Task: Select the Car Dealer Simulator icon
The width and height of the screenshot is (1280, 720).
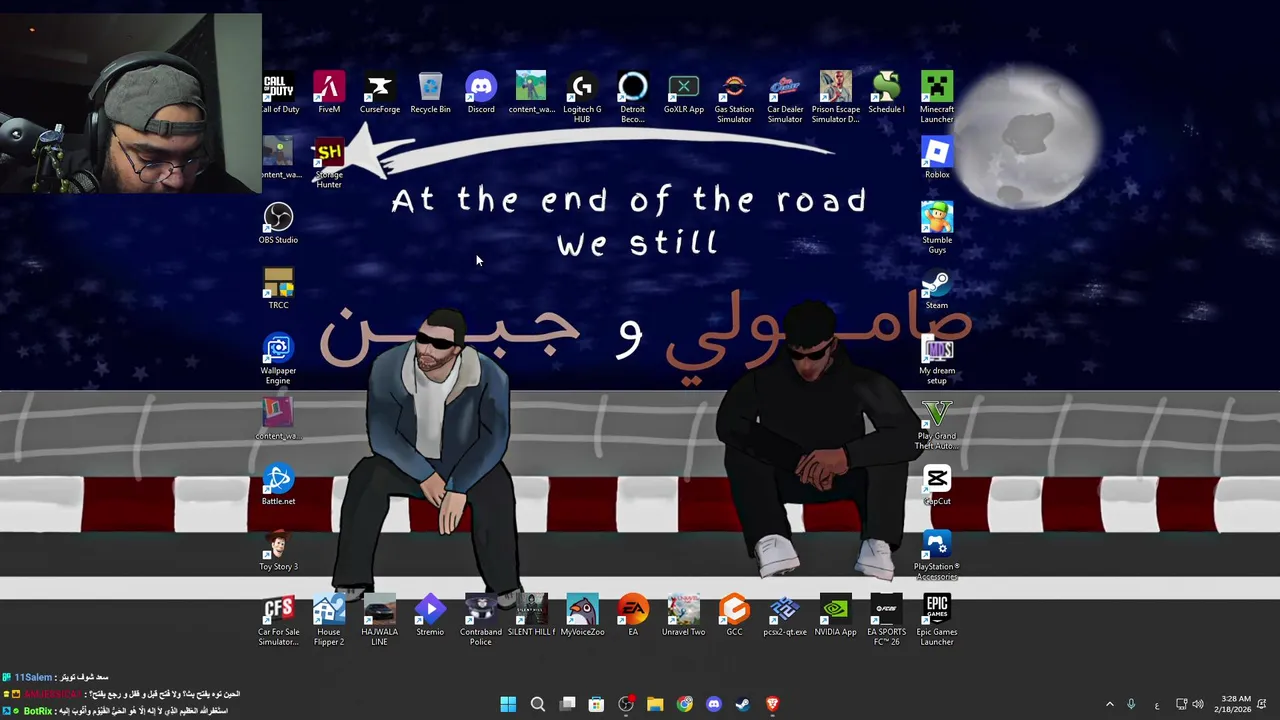Action: (x=785, y=97)
